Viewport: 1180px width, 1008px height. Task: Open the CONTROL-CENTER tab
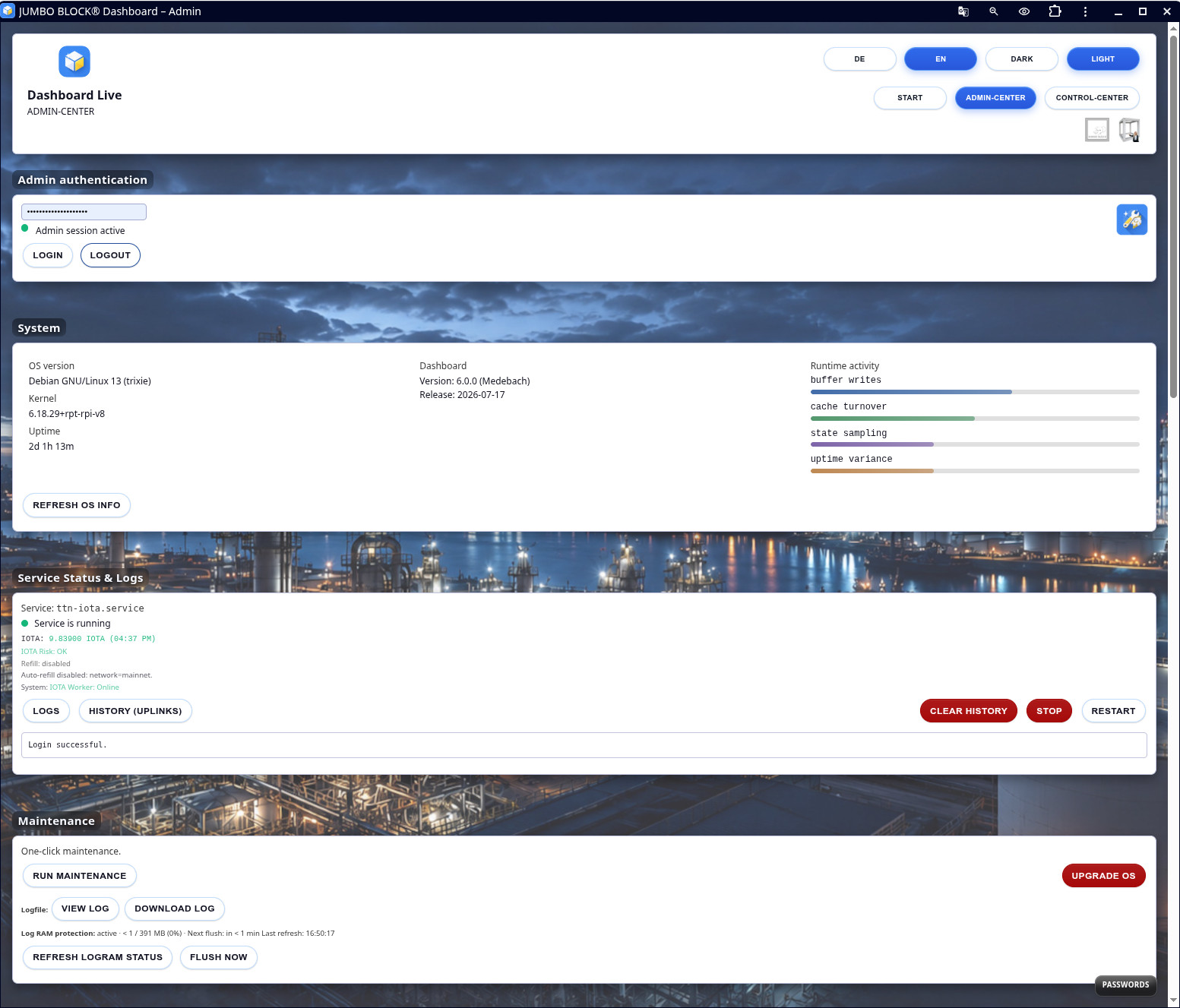click(x=1092, y=98)
